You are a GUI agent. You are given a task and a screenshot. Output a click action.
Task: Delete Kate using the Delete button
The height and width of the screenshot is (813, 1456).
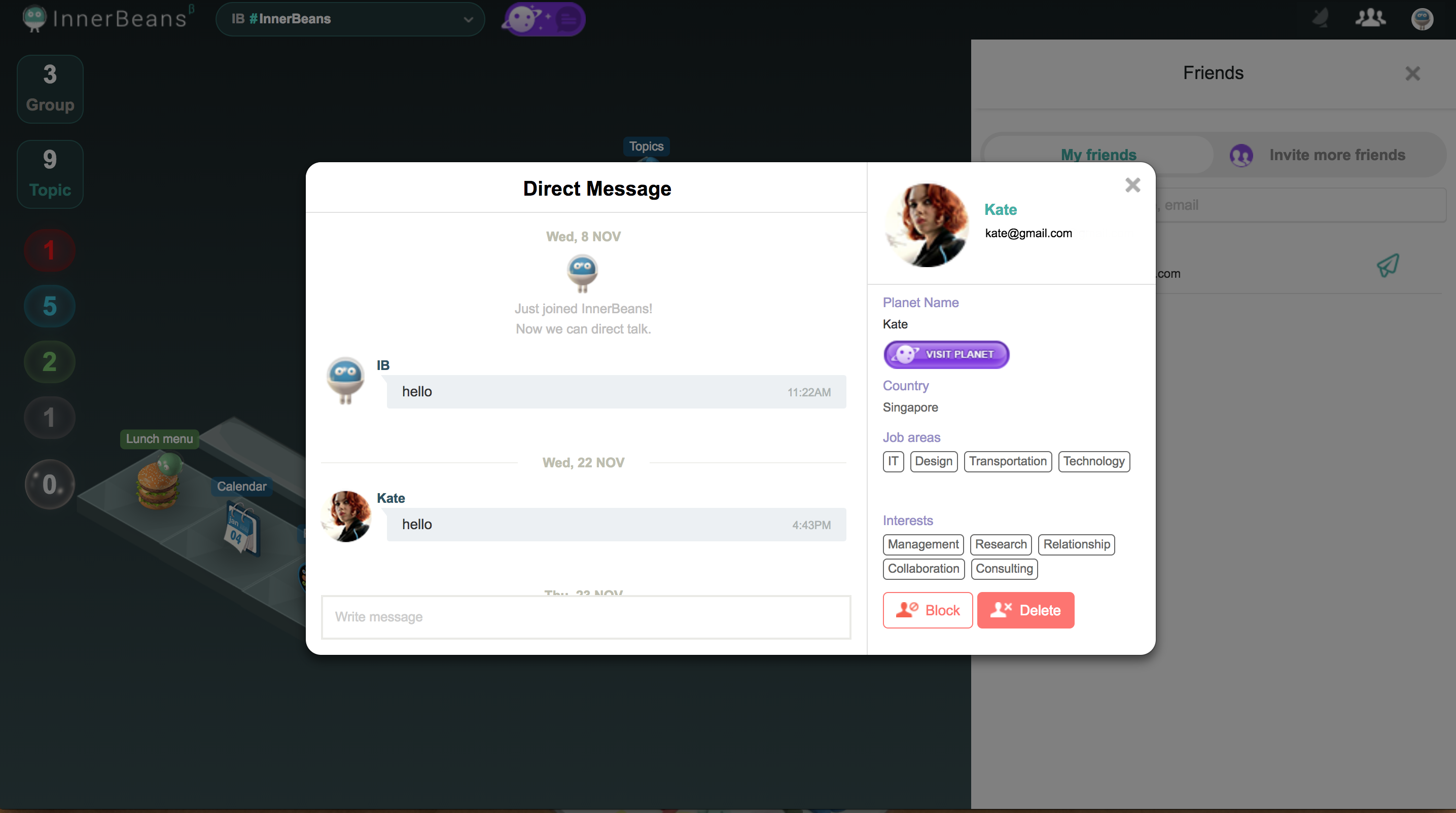point(1026,610)
